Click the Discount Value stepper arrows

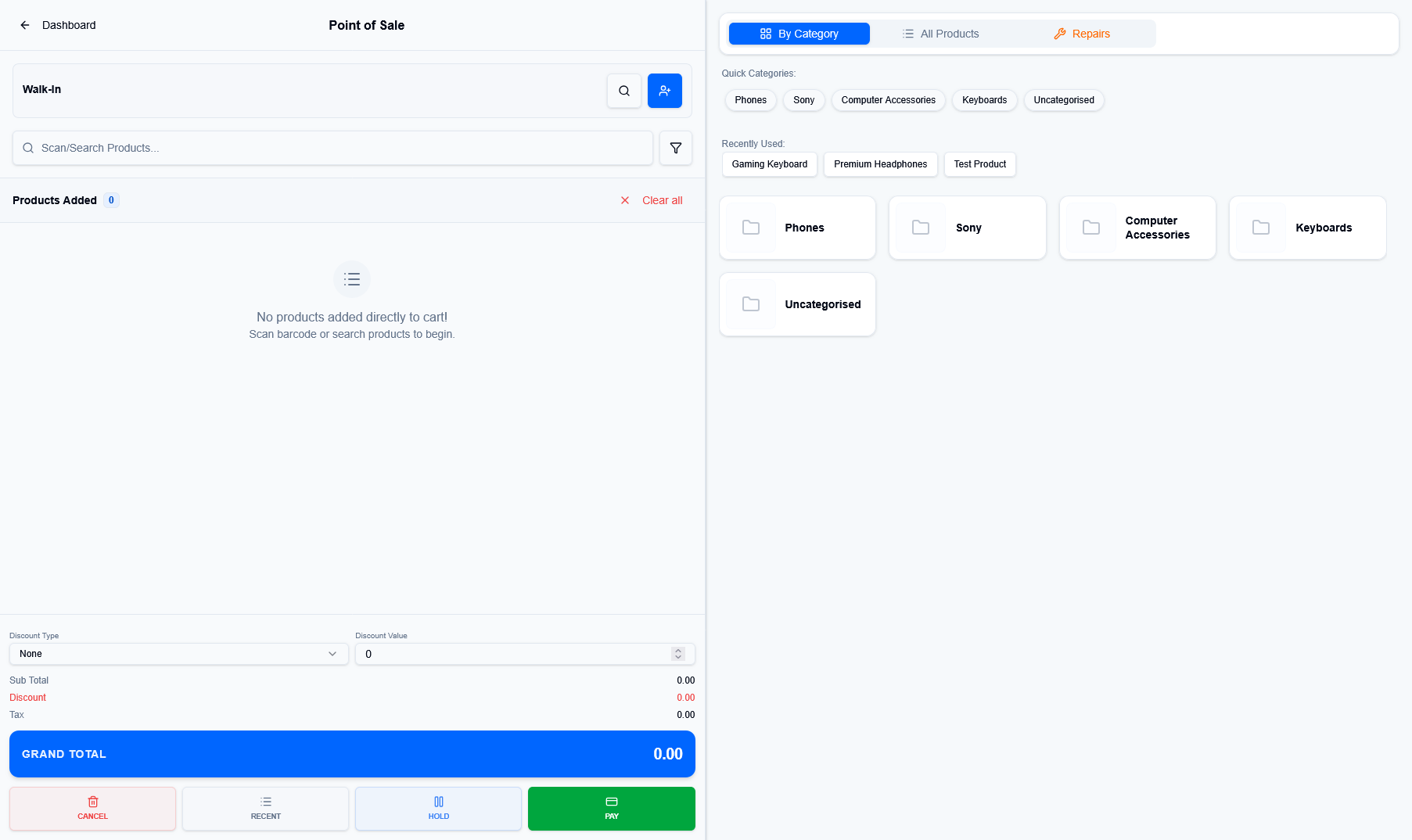pos(678,654)
